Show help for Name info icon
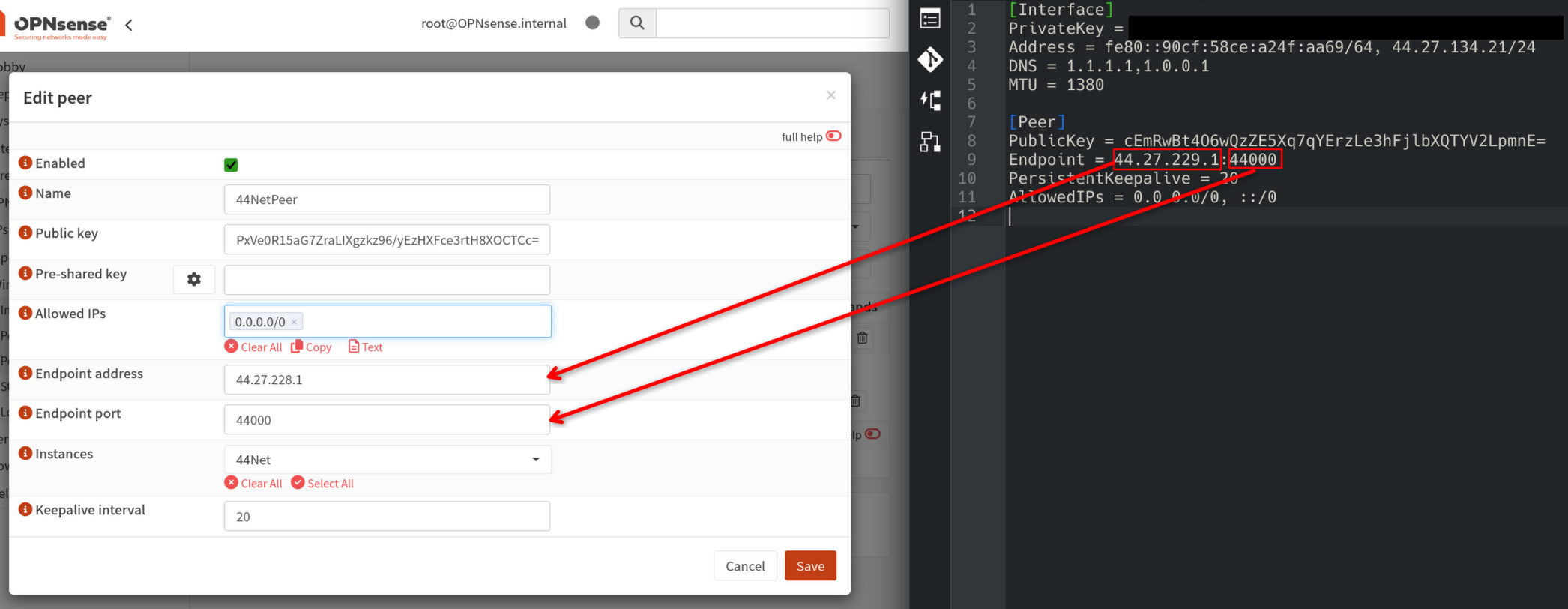 tap(25, 193)
